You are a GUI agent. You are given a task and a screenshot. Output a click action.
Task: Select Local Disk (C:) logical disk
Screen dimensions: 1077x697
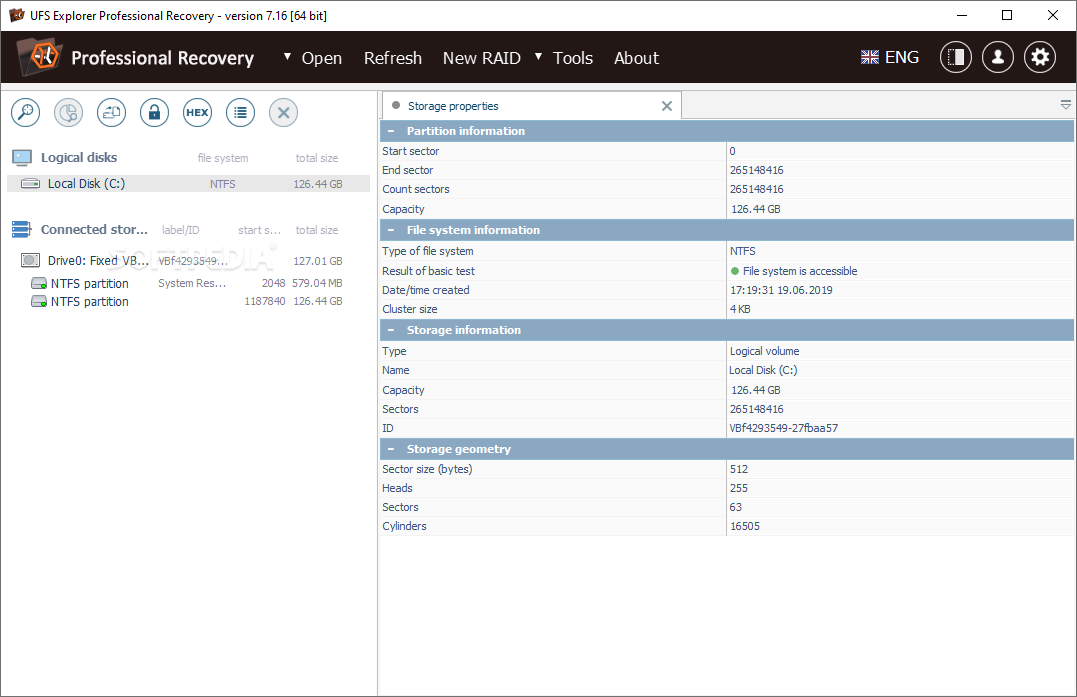(188, 183)
